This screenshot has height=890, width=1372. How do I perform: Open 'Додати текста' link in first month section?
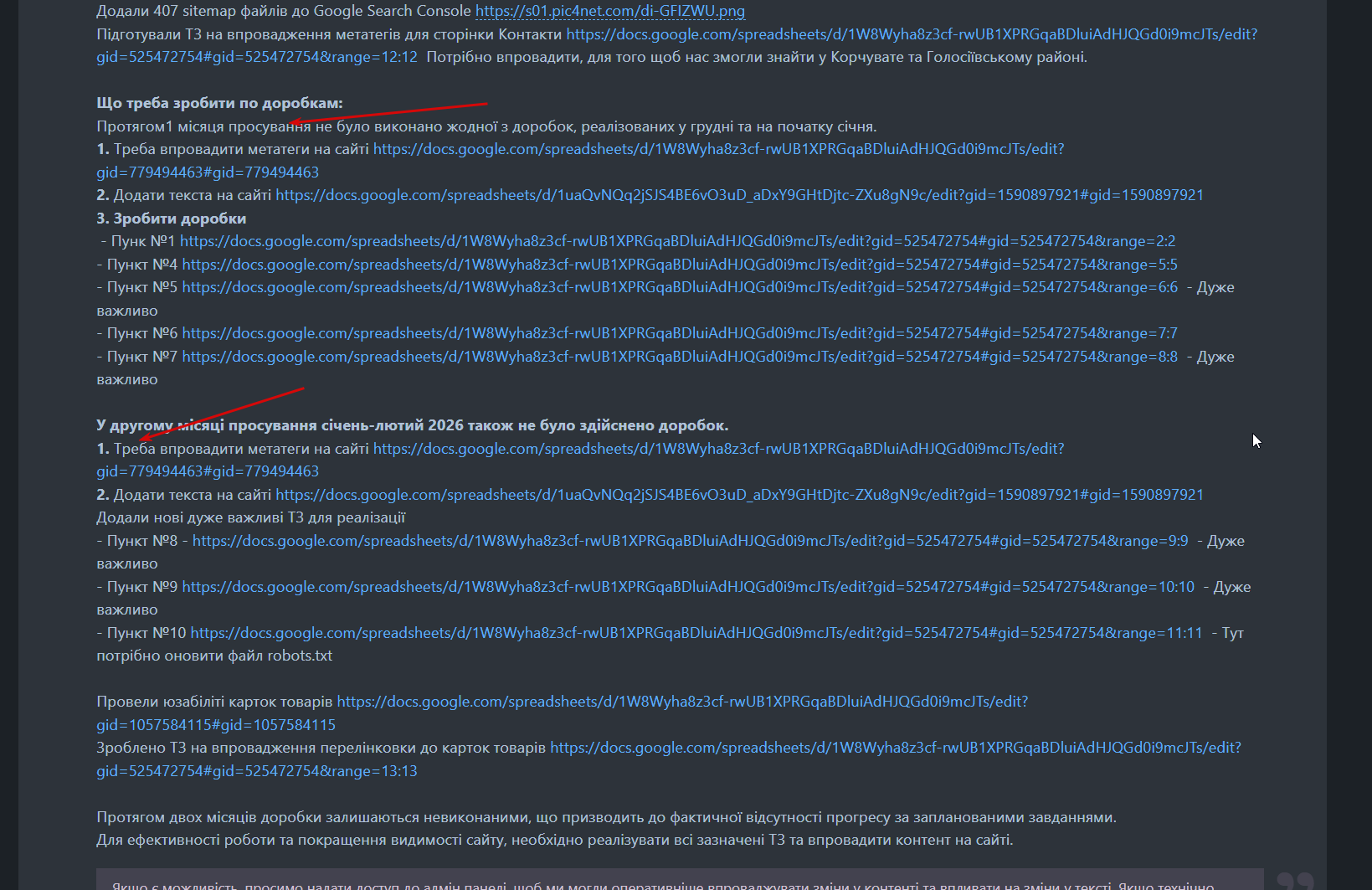[x=739, y=195]
